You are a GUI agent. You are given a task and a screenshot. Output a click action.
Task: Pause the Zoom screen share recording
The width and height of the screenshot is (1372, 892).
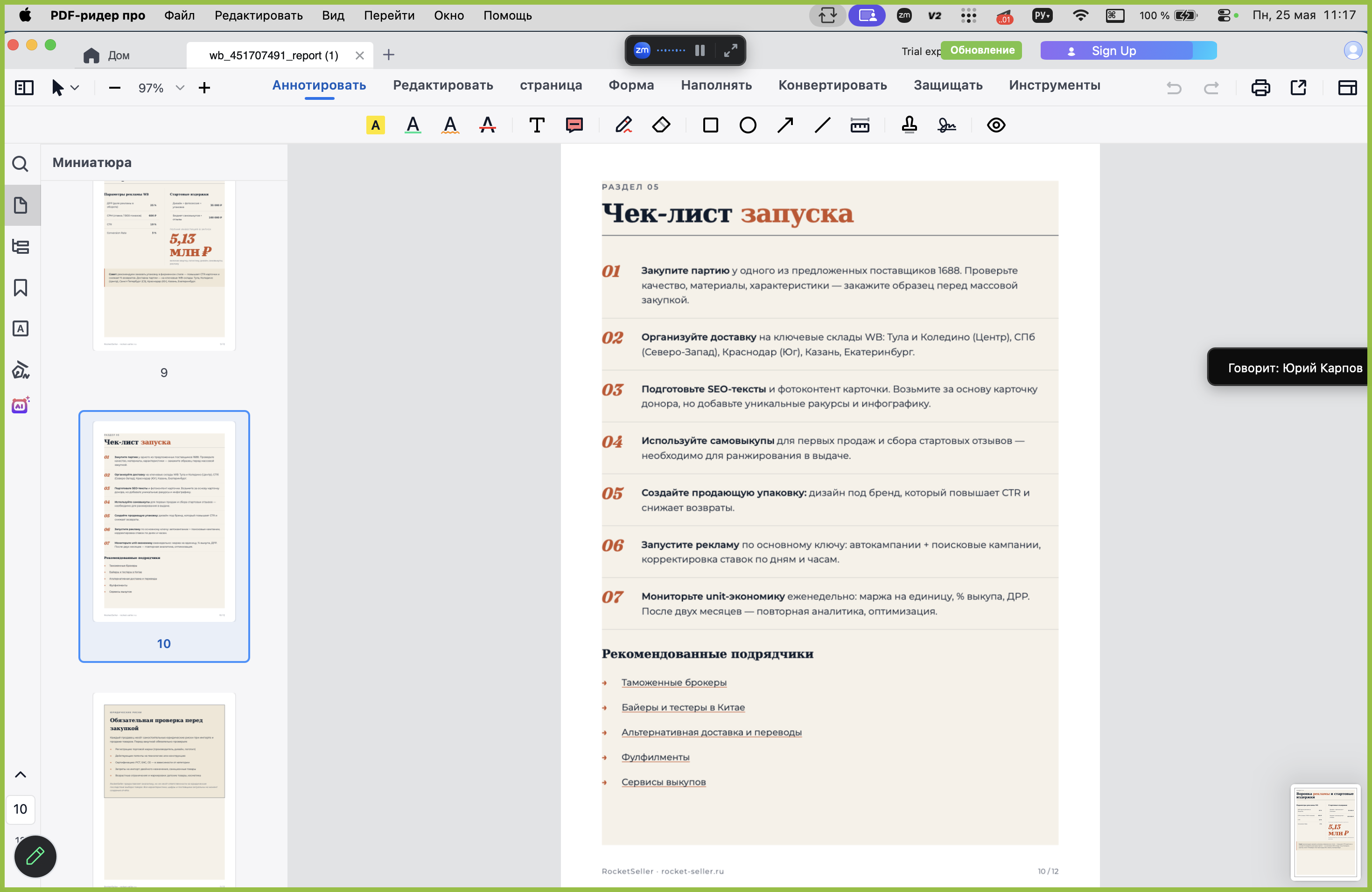[x=700, y=51]
